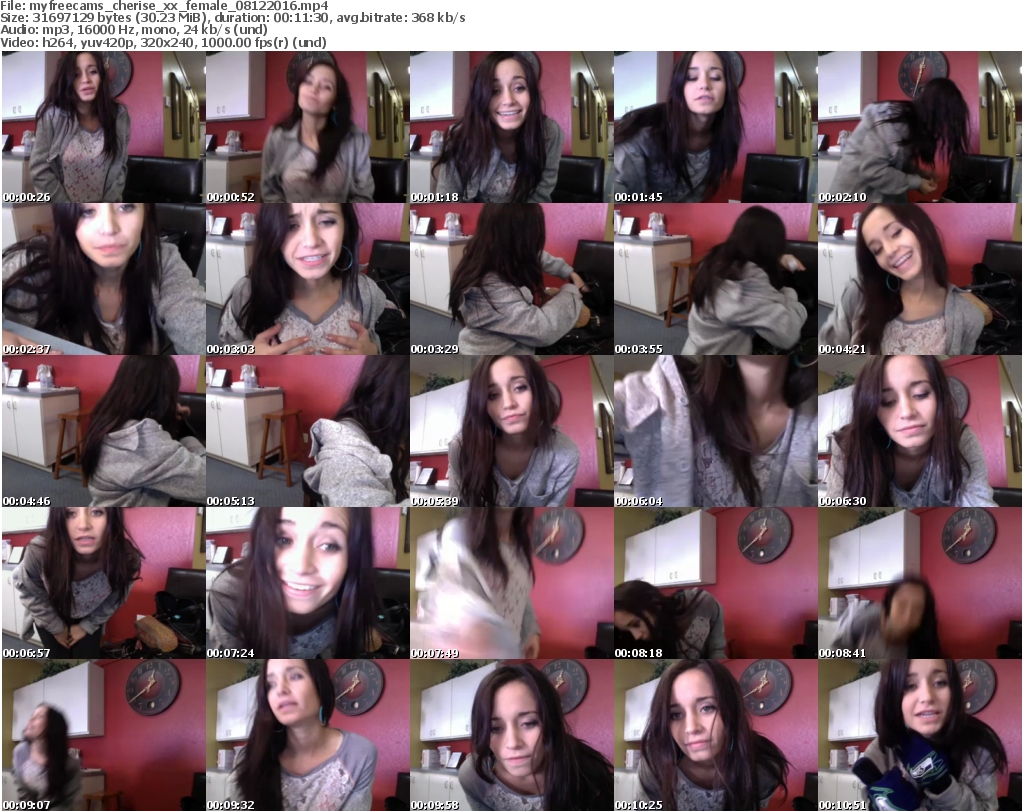Click the Size and duration info line
1024x811 pixels.
point(232,18)
